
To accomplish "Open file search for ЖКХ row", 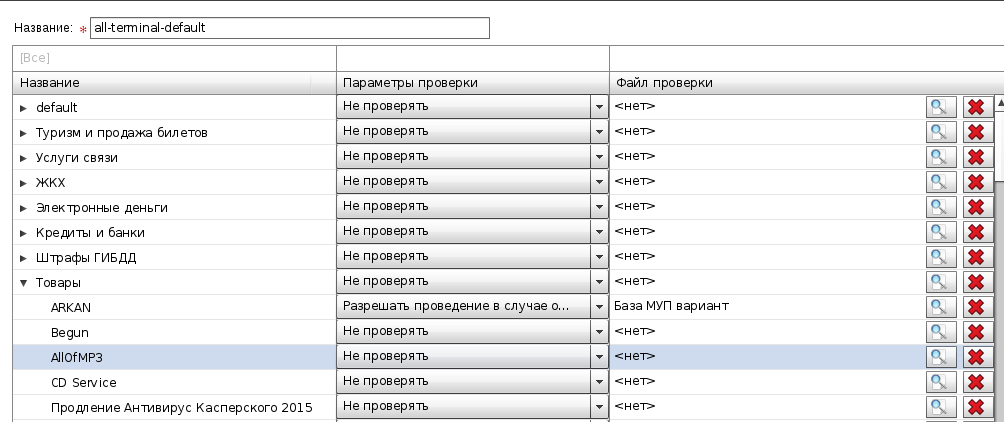I will (941, 182).
